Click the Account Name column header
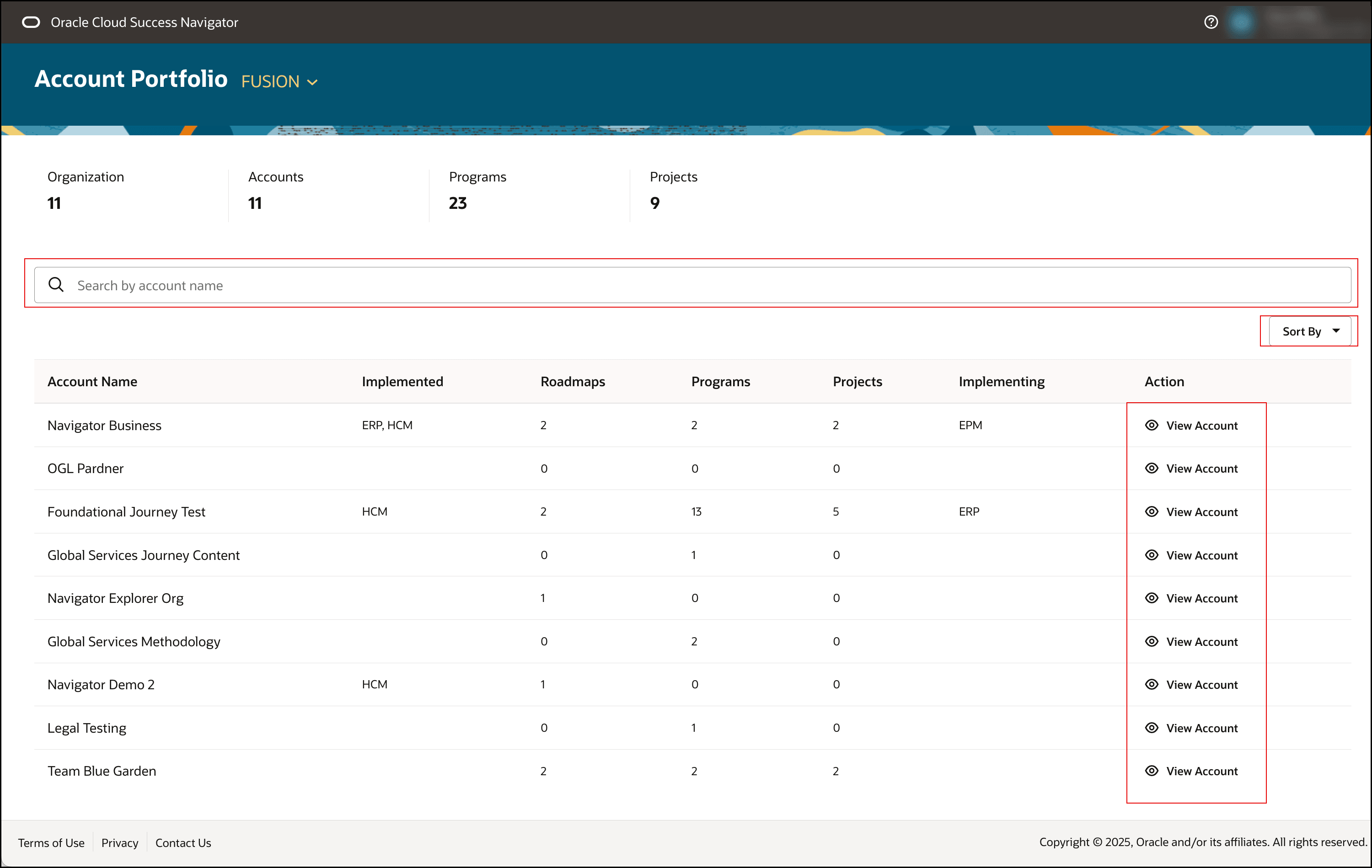 pyautogui.click(x=92, y=382)
